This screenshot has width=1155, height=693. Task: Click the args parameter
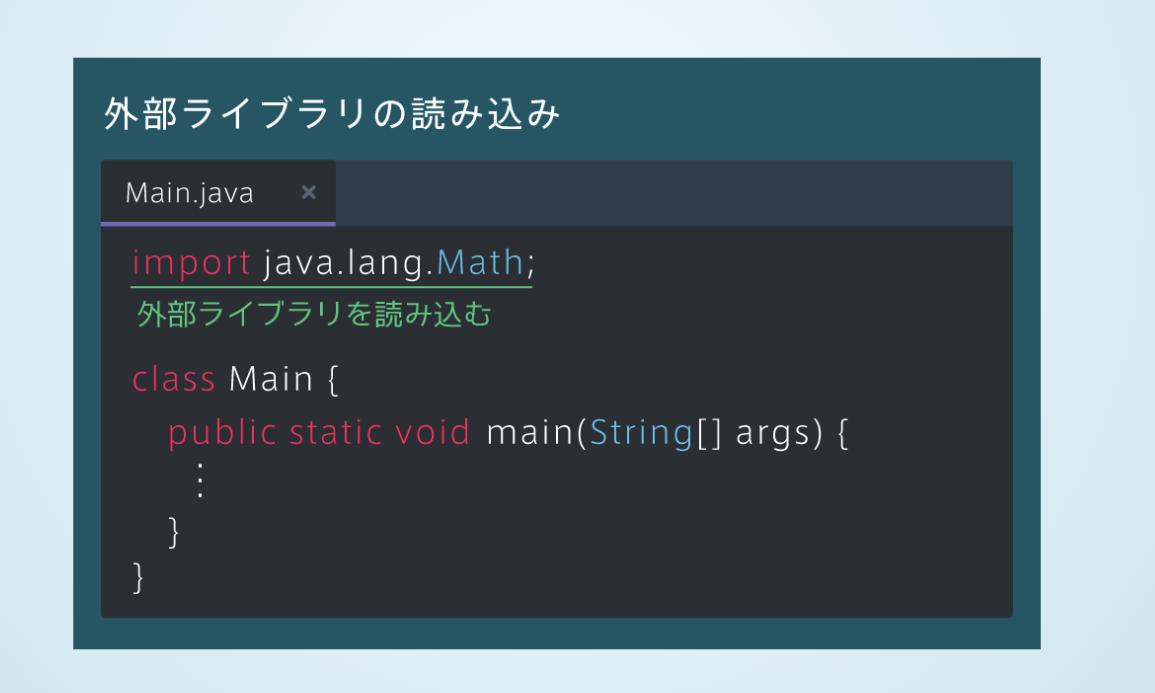pos(773,434)
